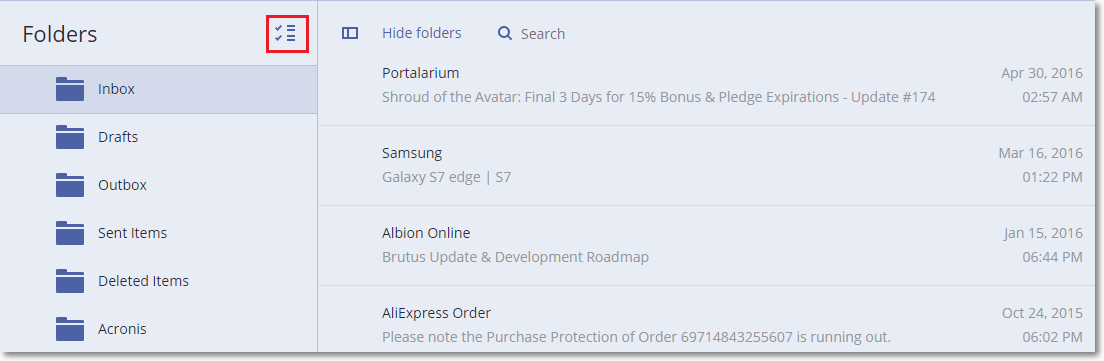1104x361 pixels.
Task: Click the Sent Items folder icon
Action: [x=70, y=233]
